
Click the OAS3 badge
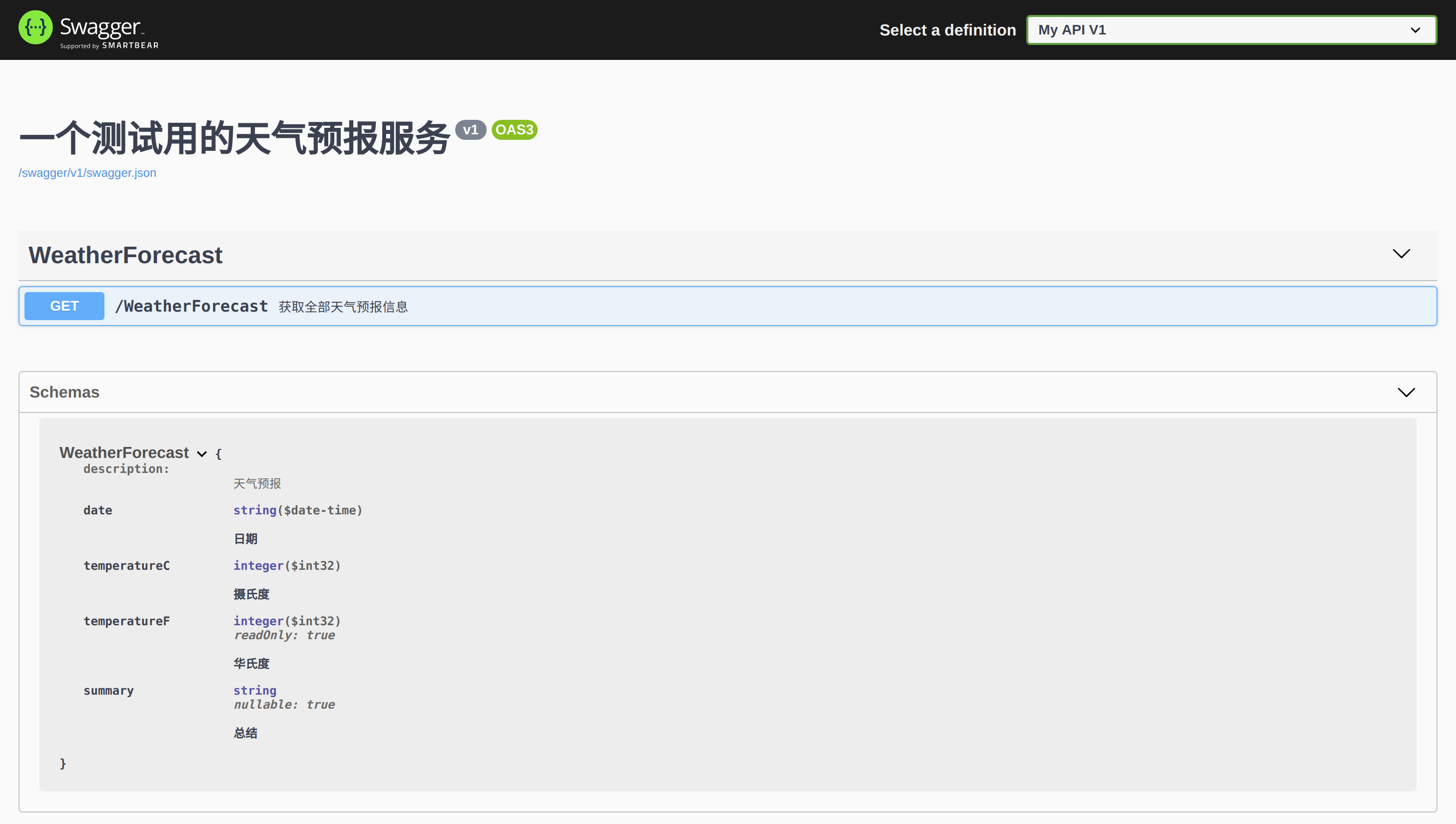[514, 130]
